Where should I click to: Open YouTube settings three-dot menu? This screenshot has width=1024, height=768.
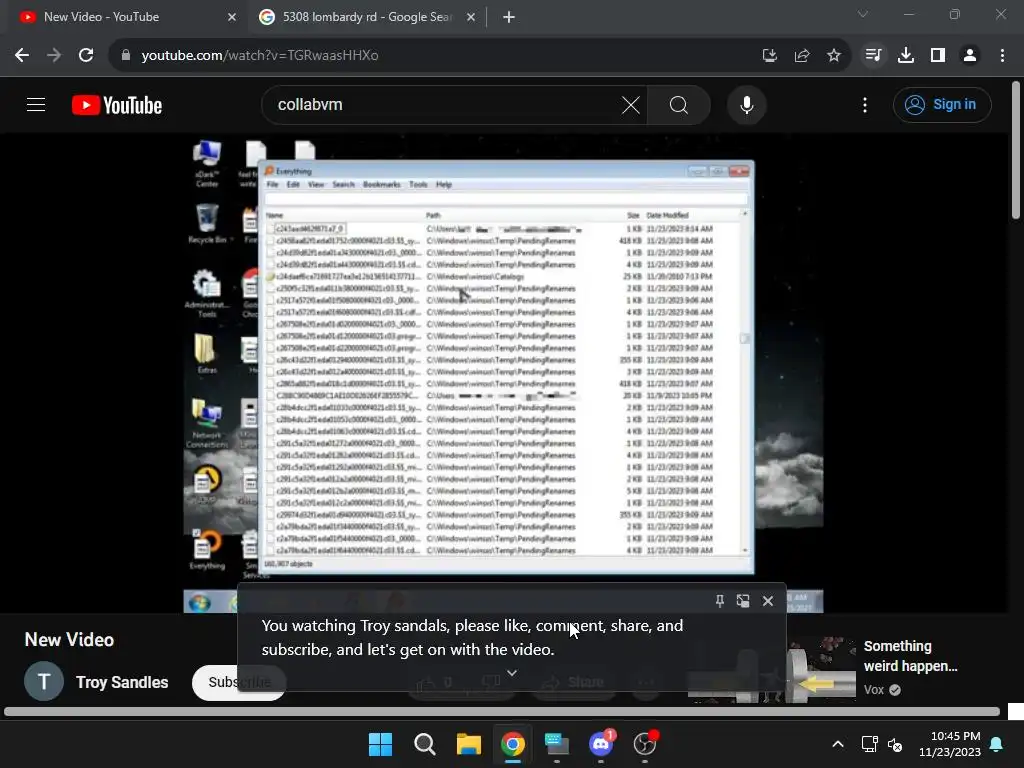click(x=865, y=104)
